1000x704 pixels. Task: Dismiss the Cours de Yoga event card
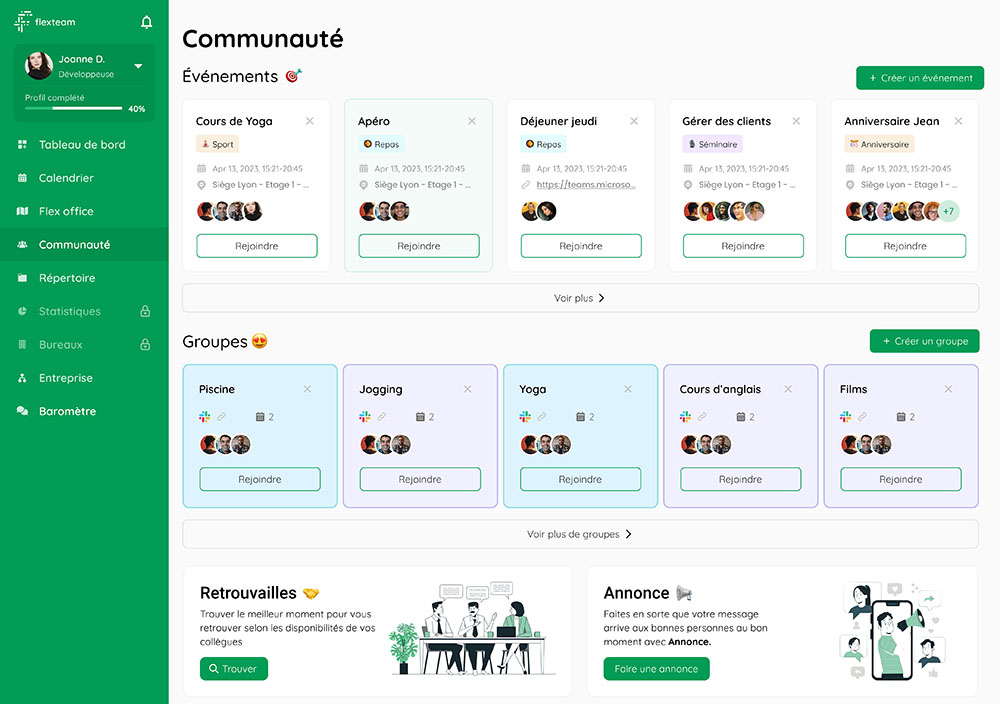[309, 121]
